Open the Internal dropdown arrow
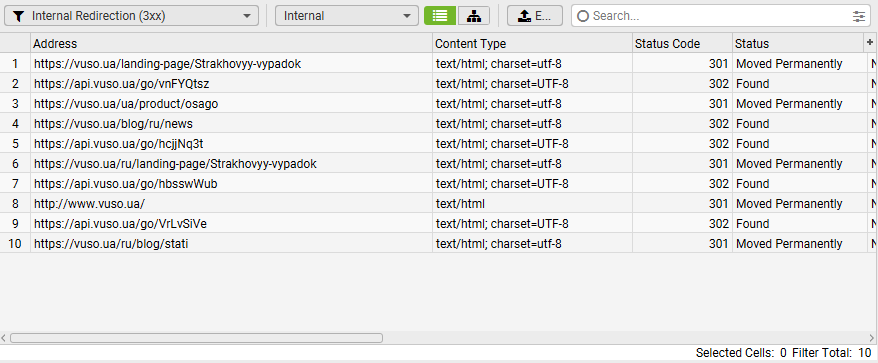The width and height of the screenshot is (878, 363). (407, 16)
